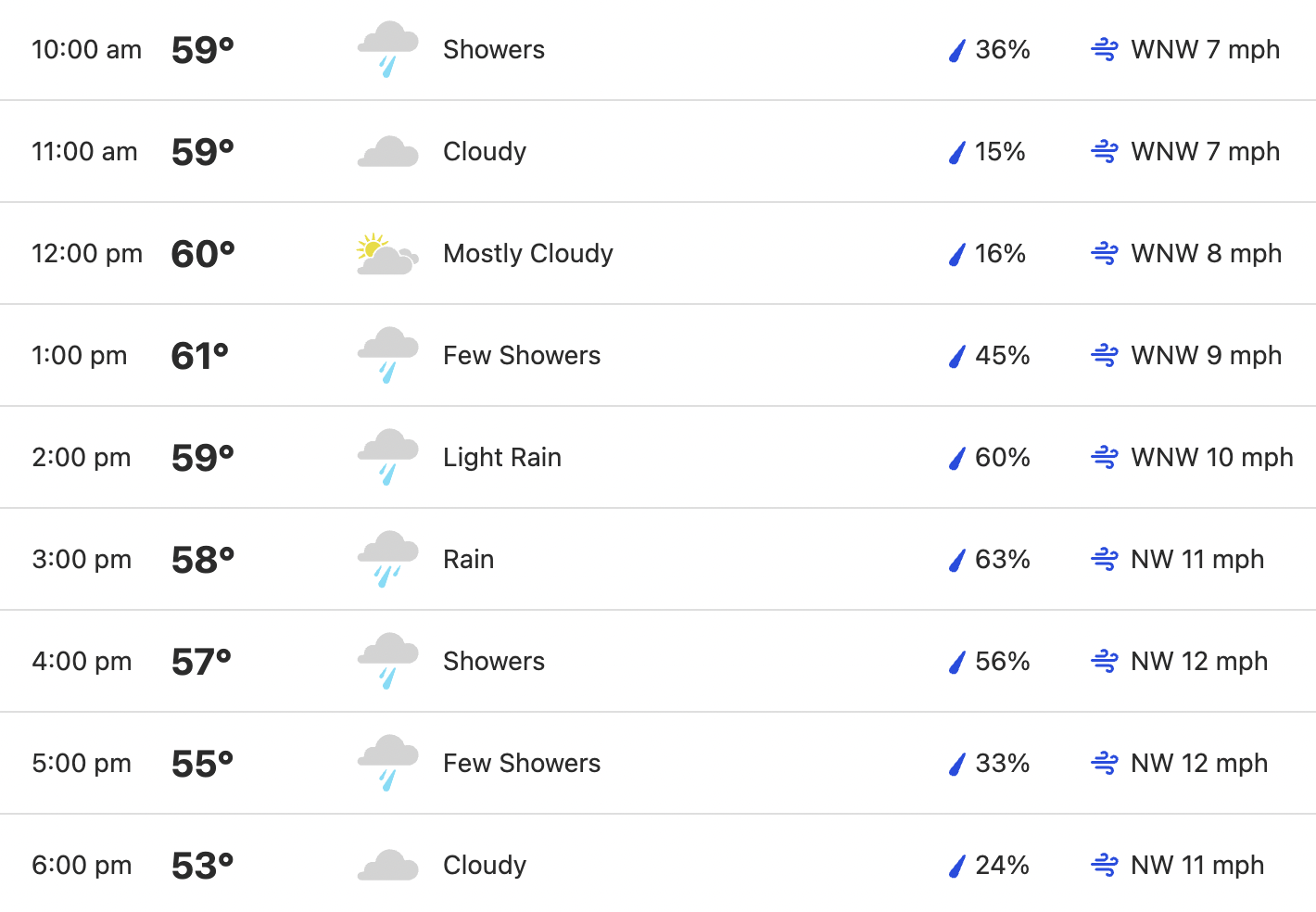Click the wind icon beside NW 11 mph at 3:00 pm

[x=1105, y=560]
